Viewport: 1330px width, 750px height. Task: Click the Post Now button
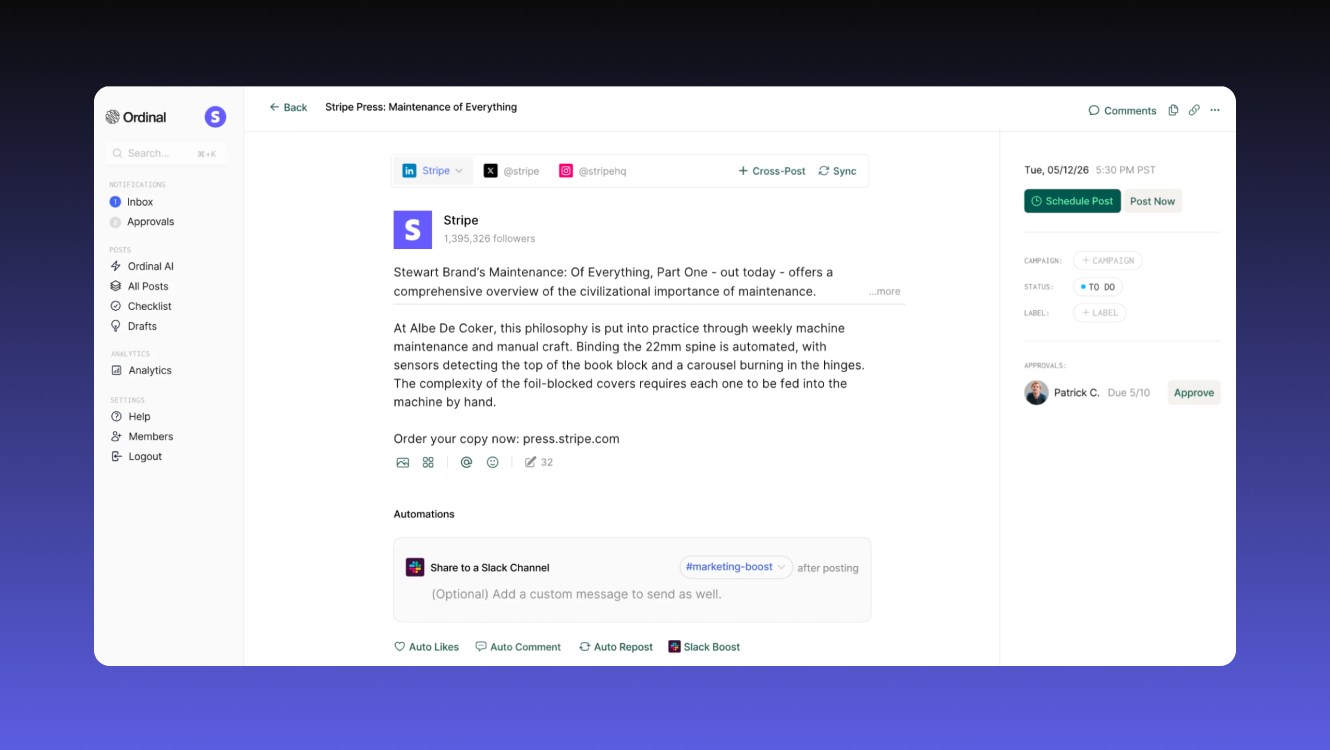(1152, 201)
